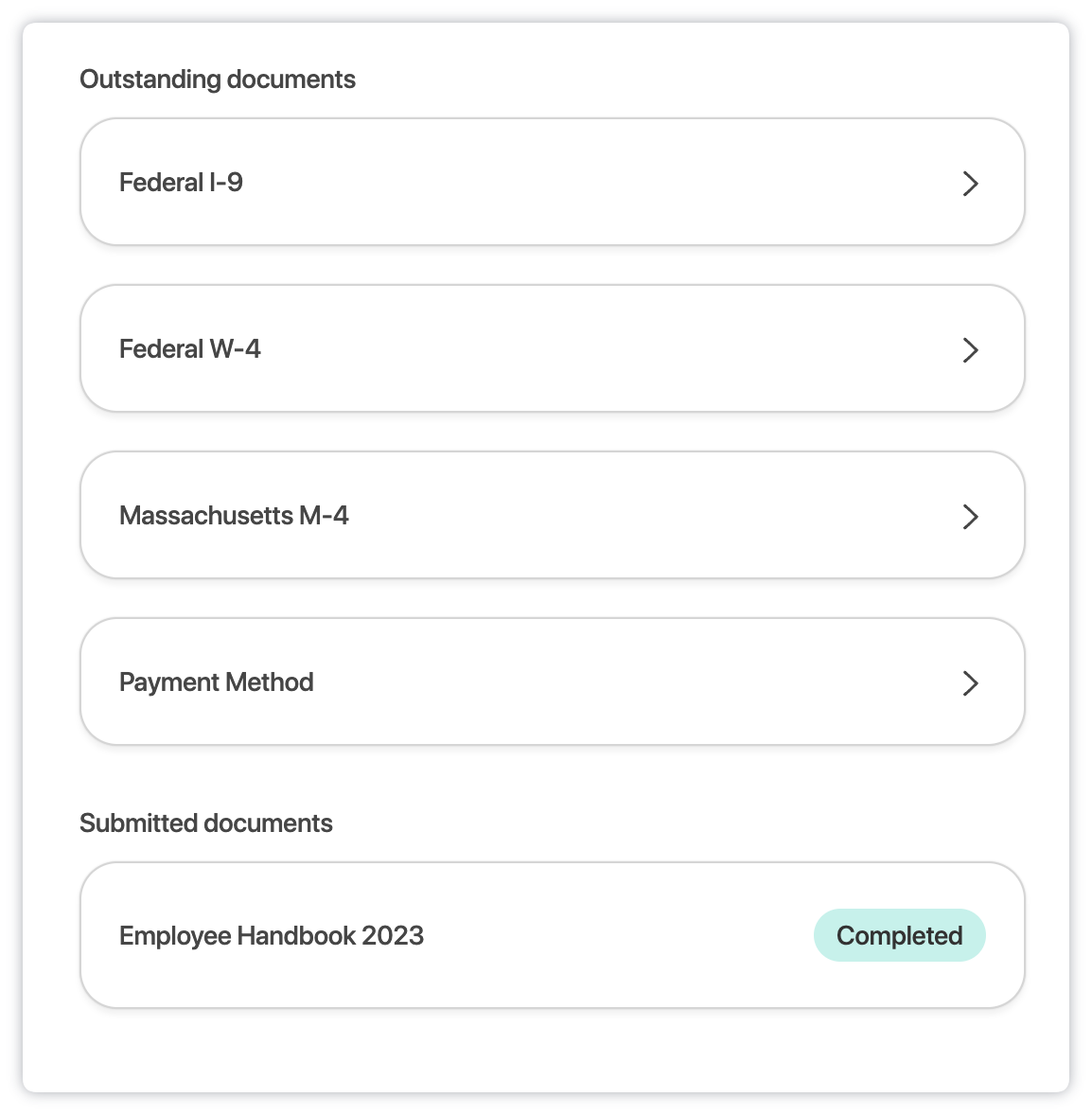
Task: Select the Employee Handbook 2023 card
Action: [553, 935]
